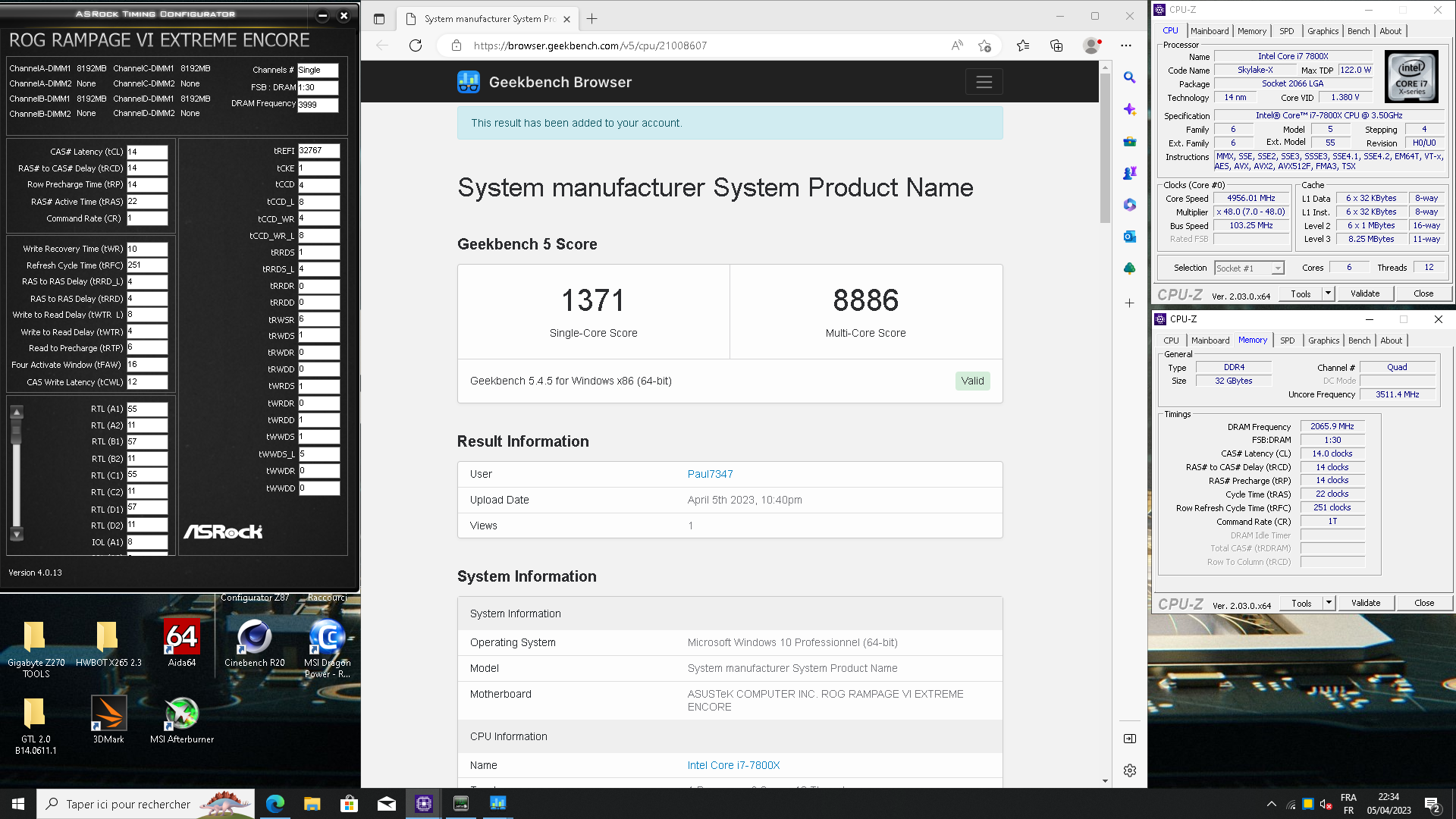Switch to About tab in lower CPU-Z

click(x=1391, y=340)
